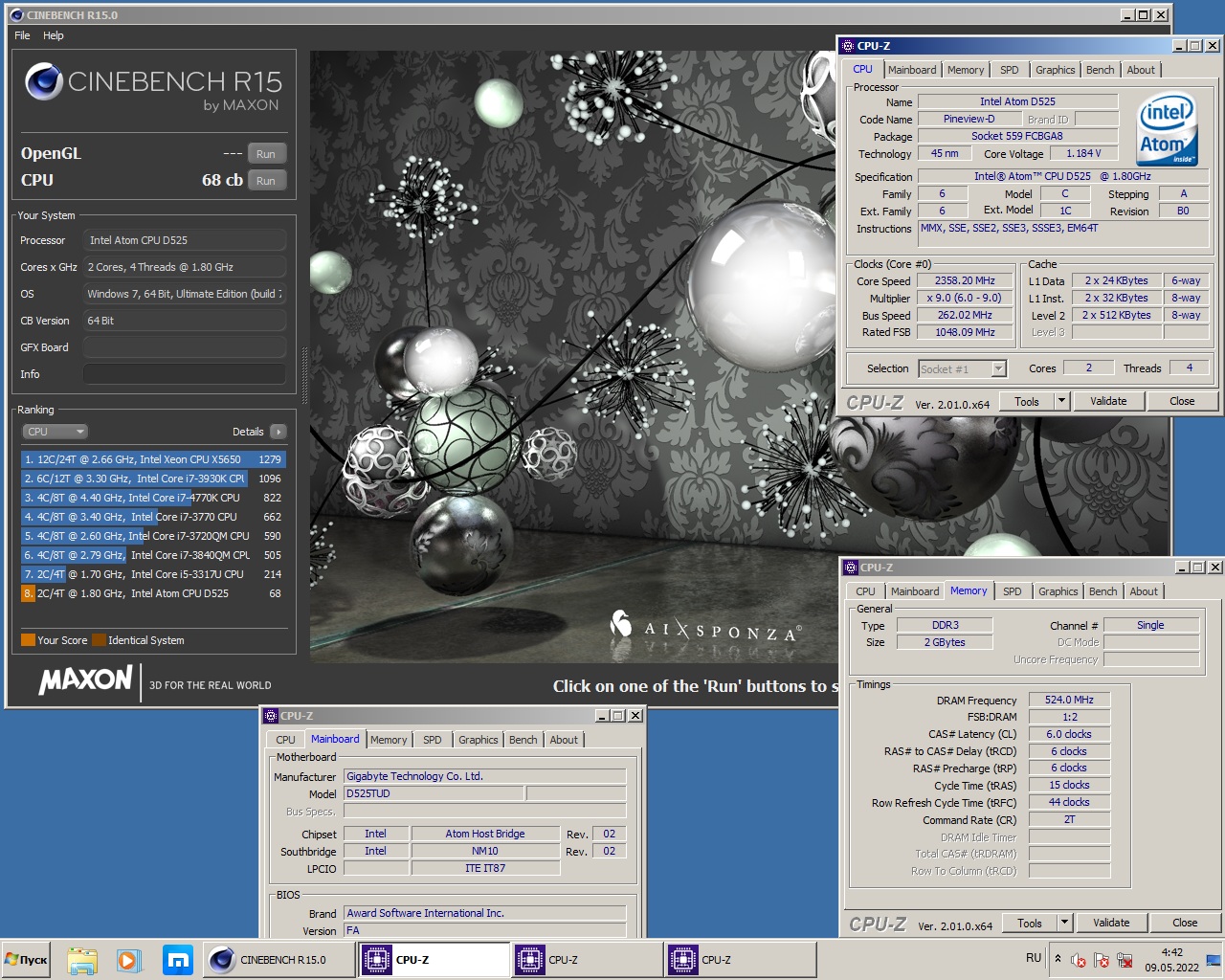The image size is (1225, 980).
Task: Run the OpenGL benchmark
Action: [266, 154]
